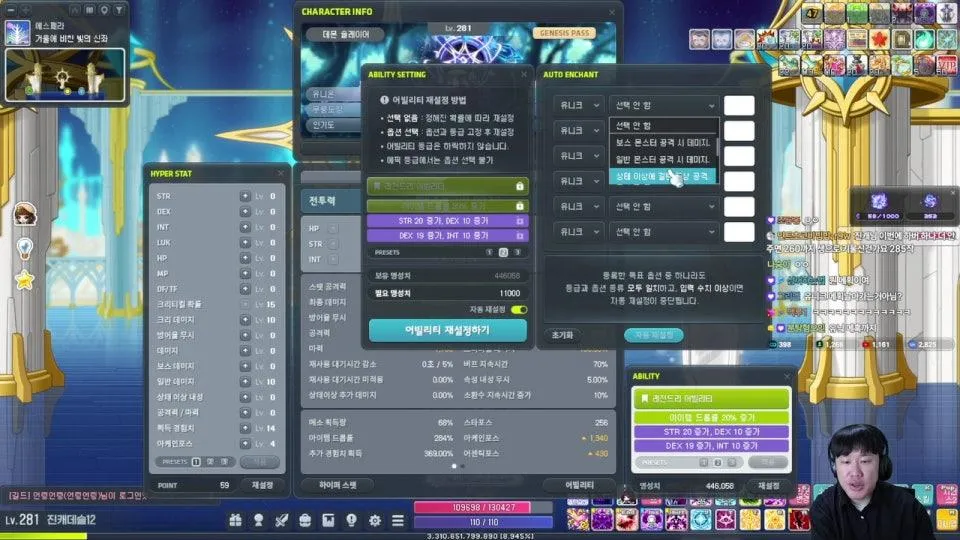Toggle lock on the STR 20 증가 ability line
Screen dimensions: 960x540
pyautogui.click(x=519, y=220)
